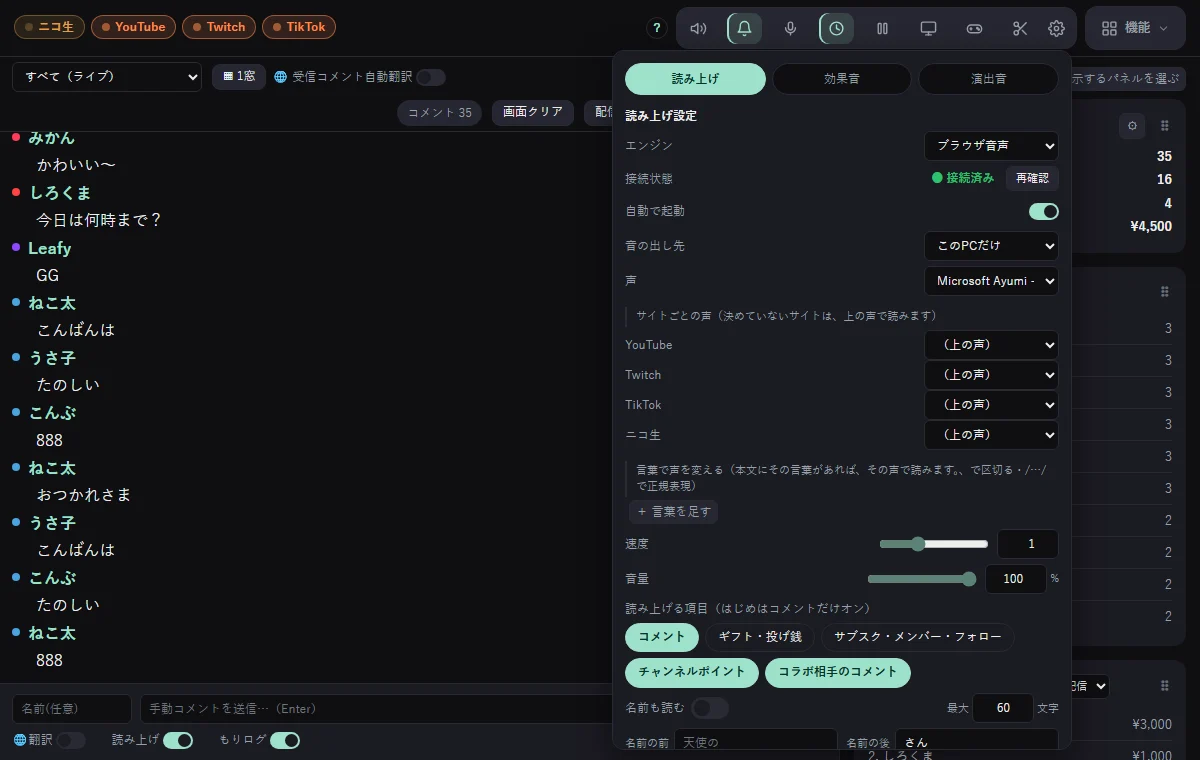The height and width of the screenshot is (760, 1200).
Task: Click globe icon next to 受信コメント自動翻訳
Action: 280,77
